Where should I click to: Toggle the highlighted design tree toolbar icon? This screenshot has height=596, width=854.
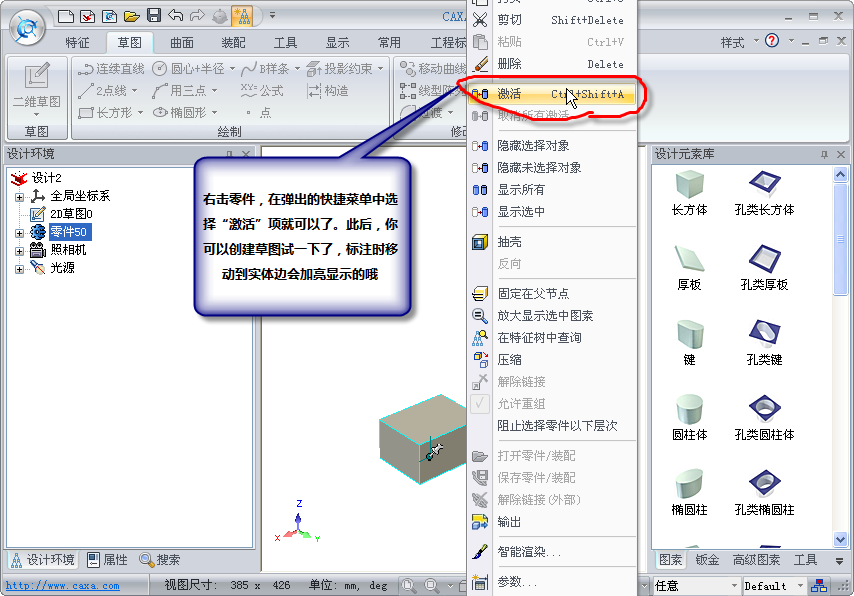click(242, 16)
